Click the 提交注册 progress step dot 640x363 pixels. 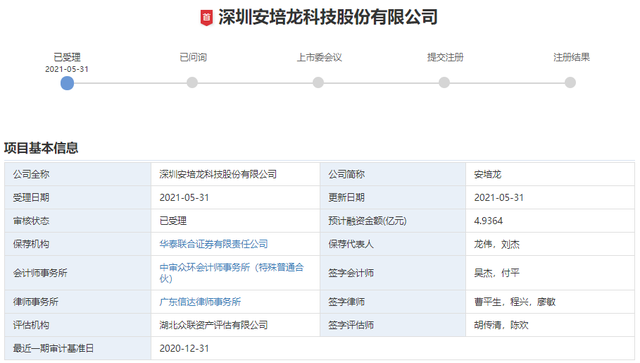coord(444,82)
